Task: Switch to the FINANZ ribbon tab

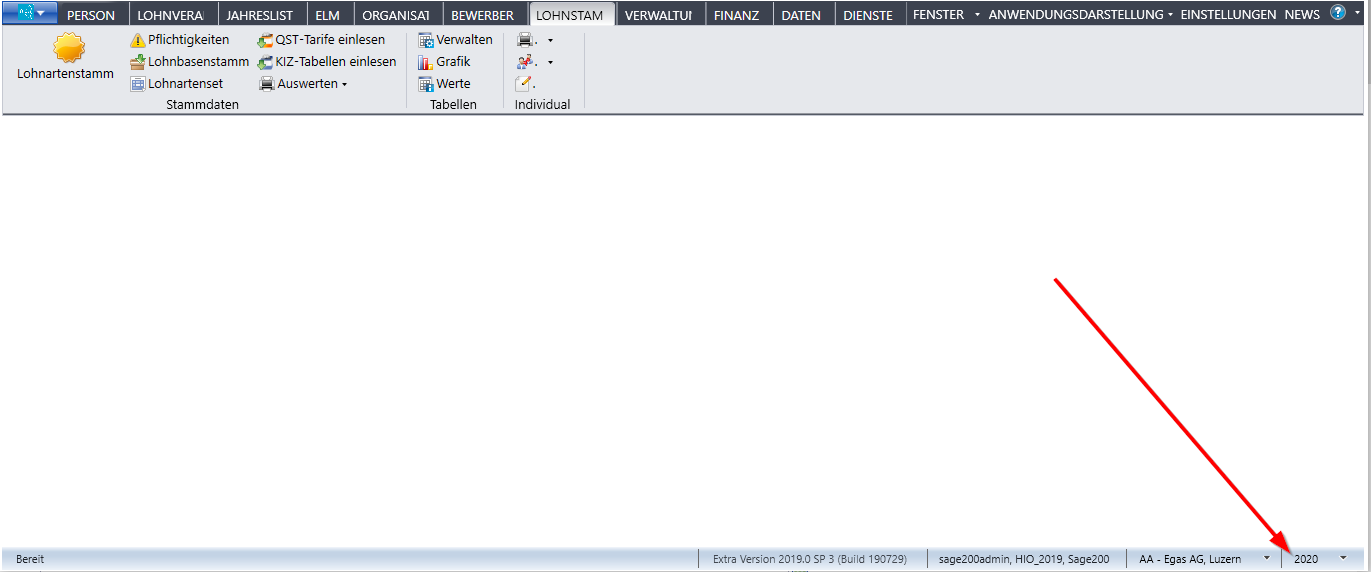Action: (736, 15)
